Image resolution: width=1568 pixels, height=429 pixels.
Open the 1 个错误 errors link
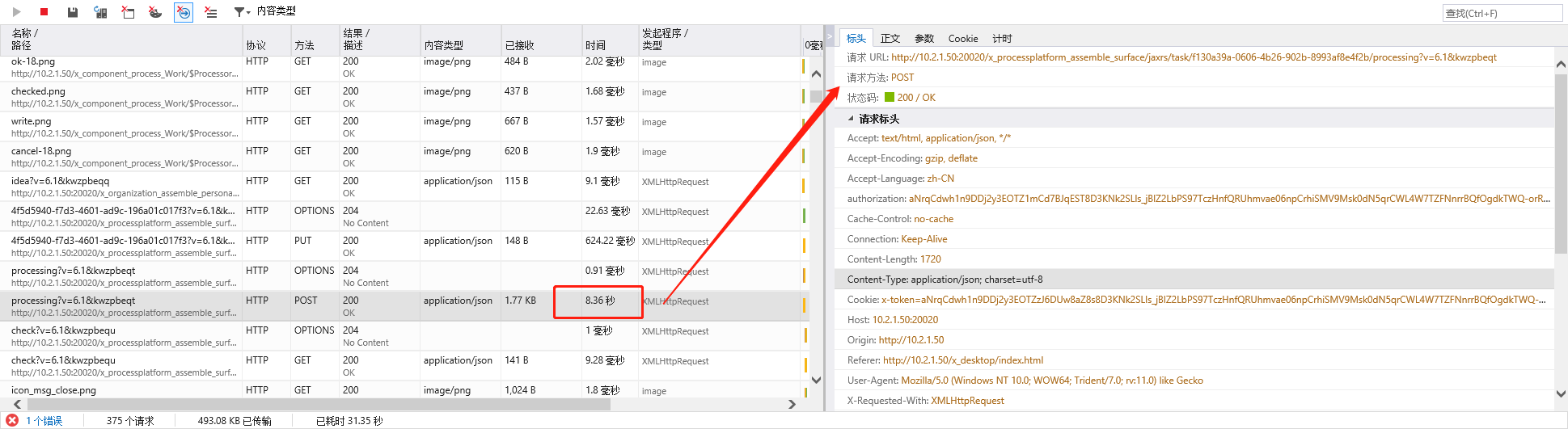tap(44, 421)
